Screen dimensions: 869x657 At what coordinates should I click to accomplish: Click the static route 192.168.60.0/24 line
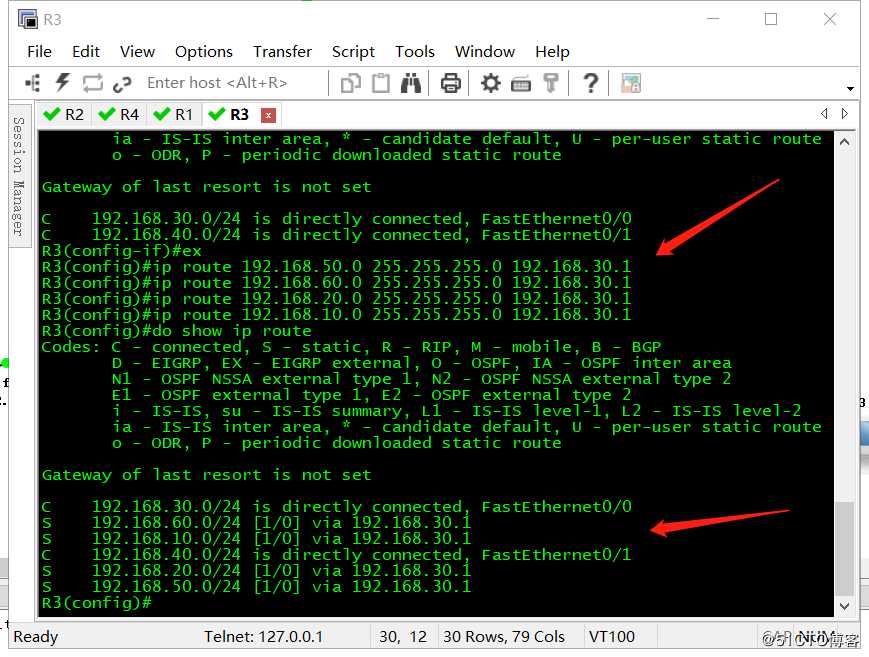256,522
